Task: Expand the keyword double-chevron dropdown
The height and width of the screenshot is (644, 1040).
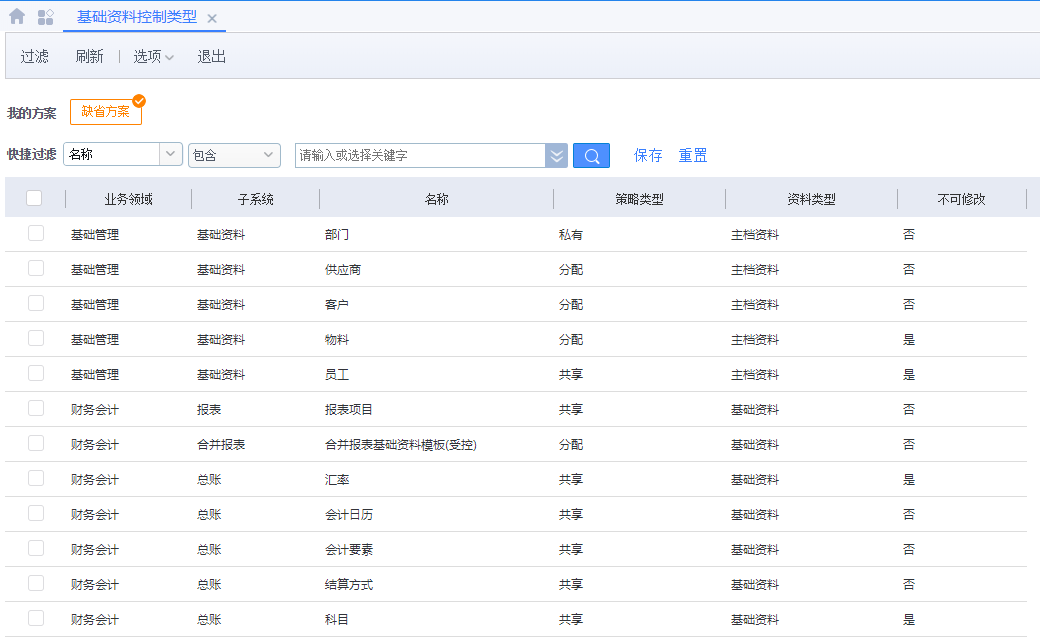Action: point(556,155)
